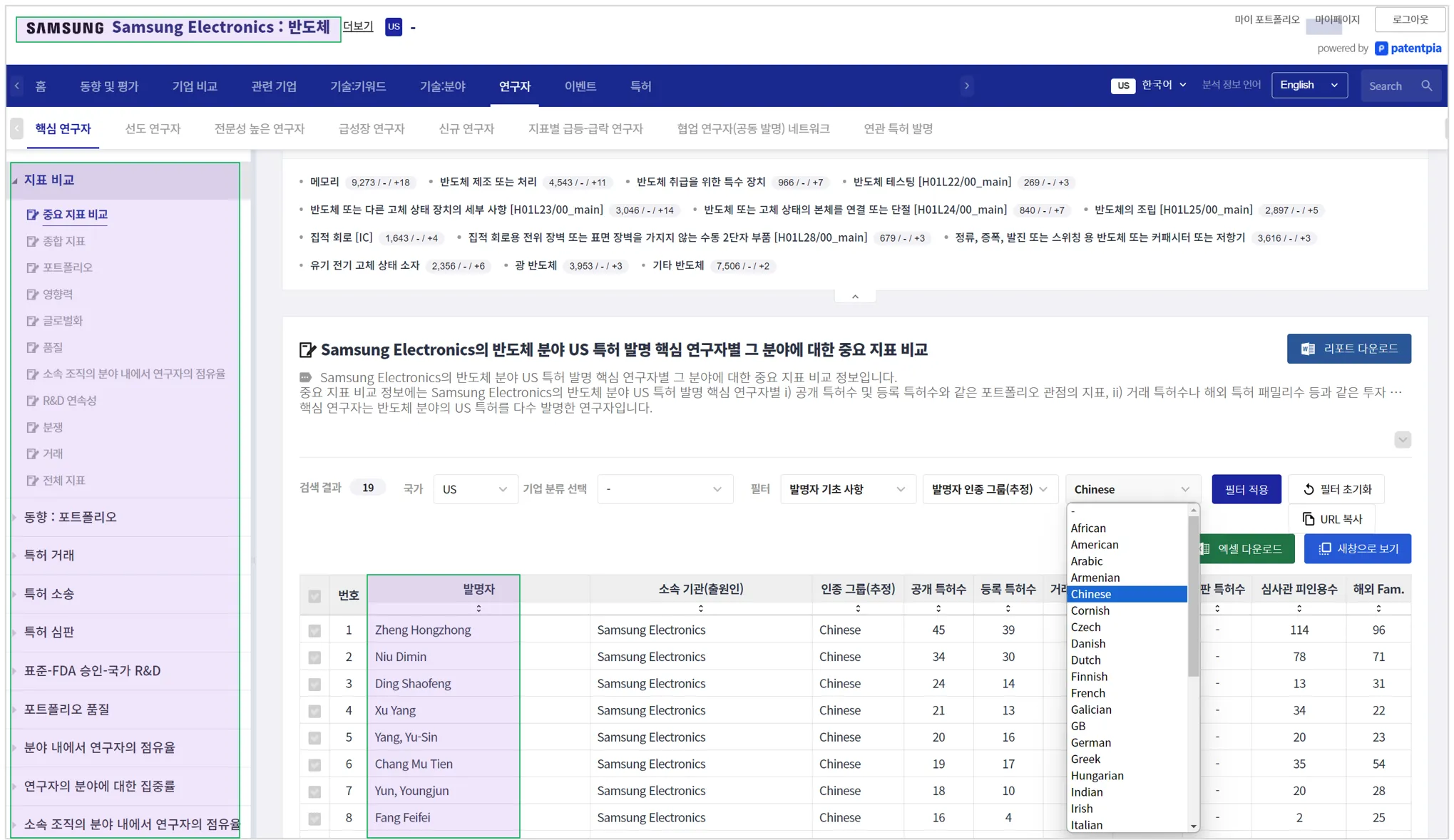Collapse the technology field list chevron
1454x840 pixels.
(x=855, y=297)
